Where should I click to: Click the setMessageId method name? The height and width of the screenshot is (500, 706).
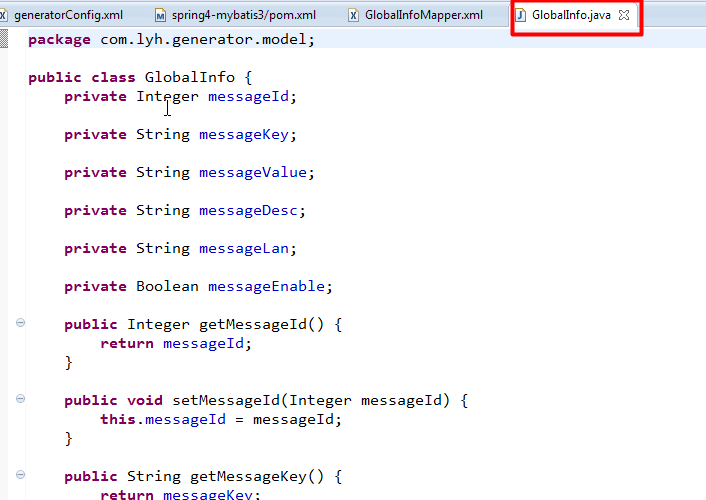tap(226, 400)
